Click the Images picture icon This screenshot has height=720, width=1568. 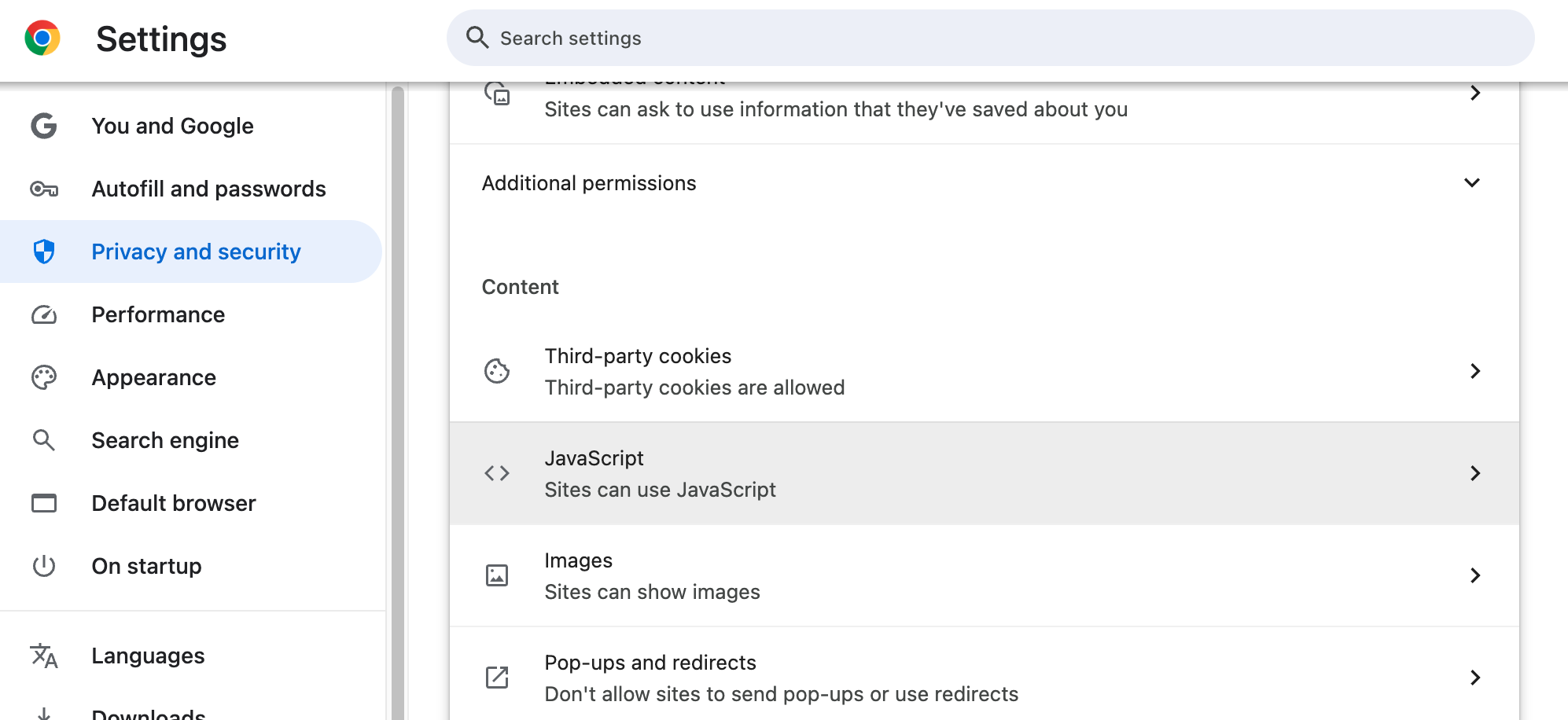[496, 575]
